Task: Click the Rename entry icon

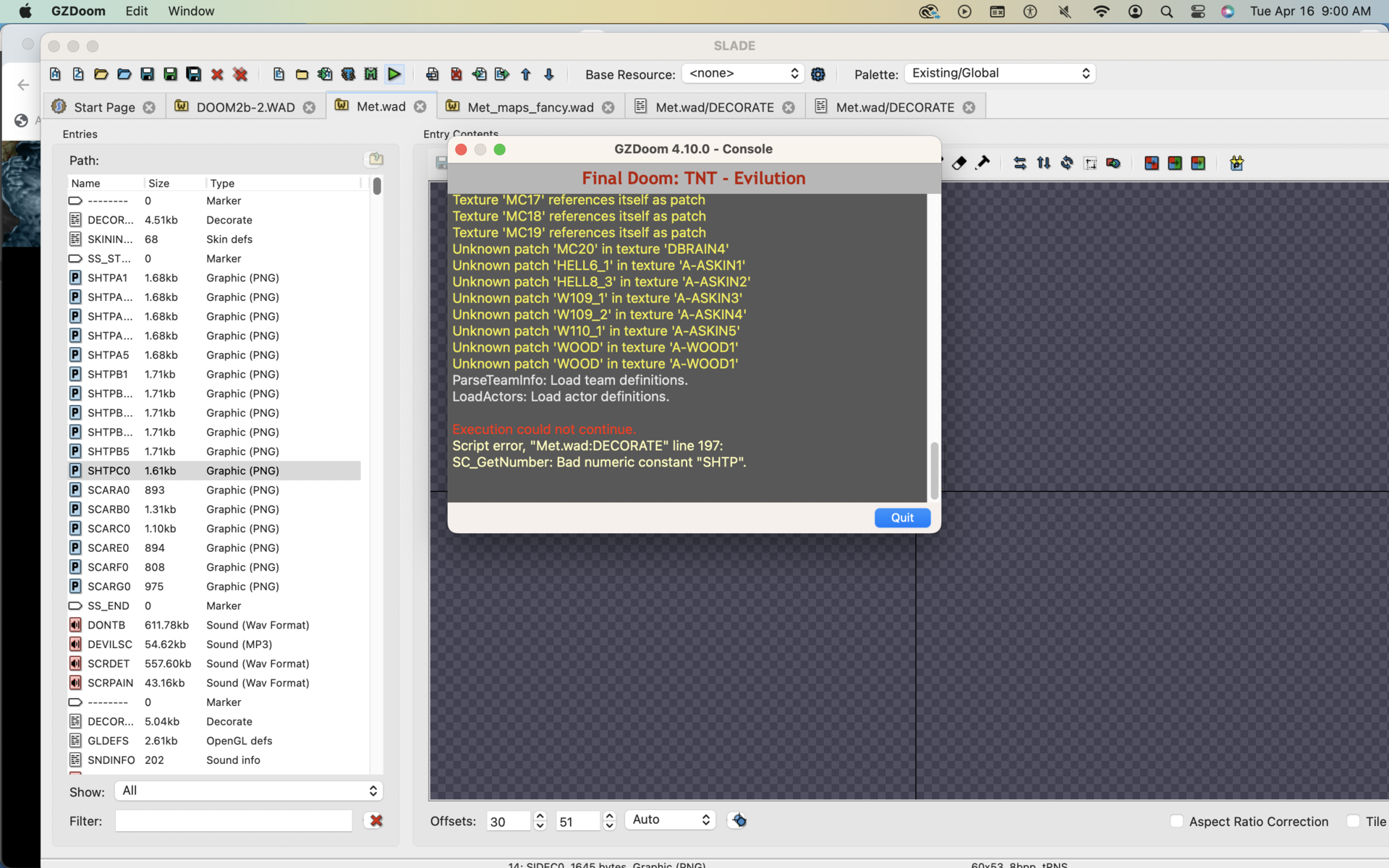Action: point(433,74)
